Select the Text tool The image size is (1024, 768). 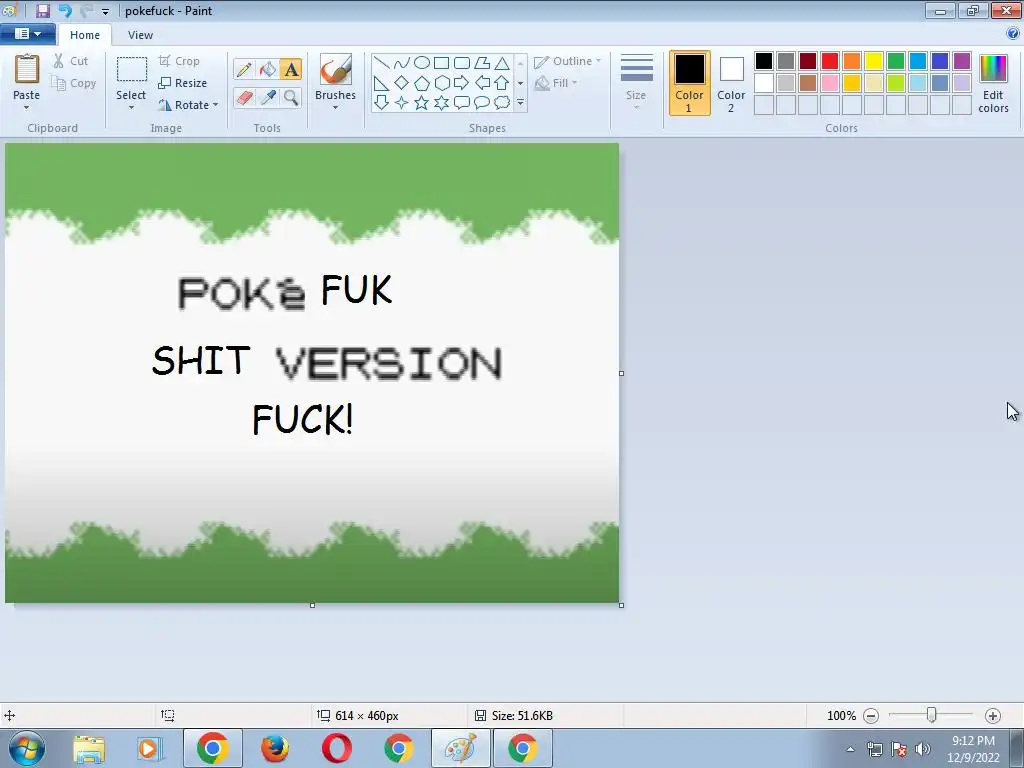click(x=291, y=69)
